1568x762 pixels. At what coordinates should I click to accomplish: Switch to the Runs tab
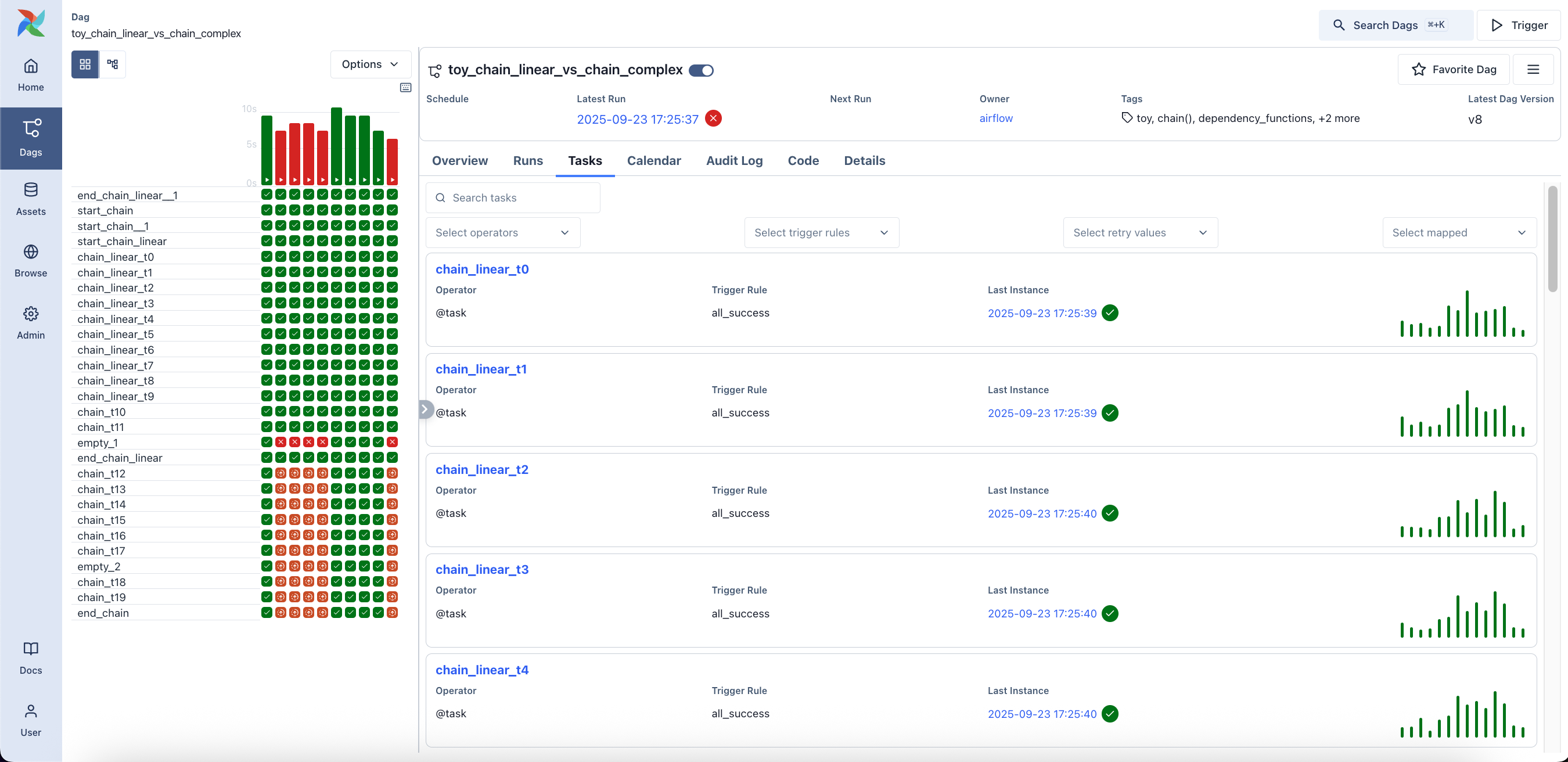pyautogui.click(x=527, y=161)
